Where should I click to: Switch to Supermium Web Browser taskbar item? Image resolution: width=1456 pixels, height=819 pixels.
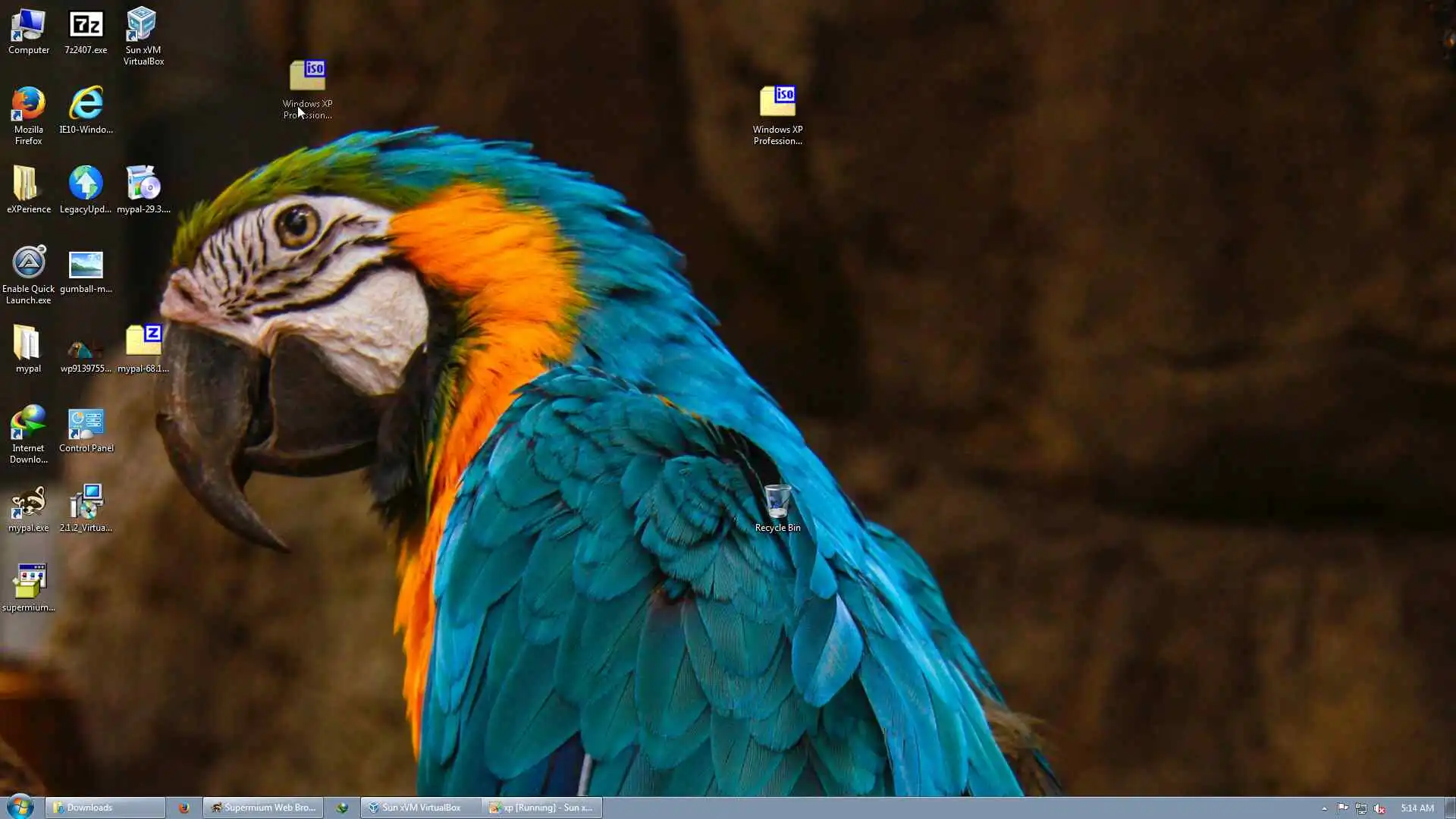[263, 808]
